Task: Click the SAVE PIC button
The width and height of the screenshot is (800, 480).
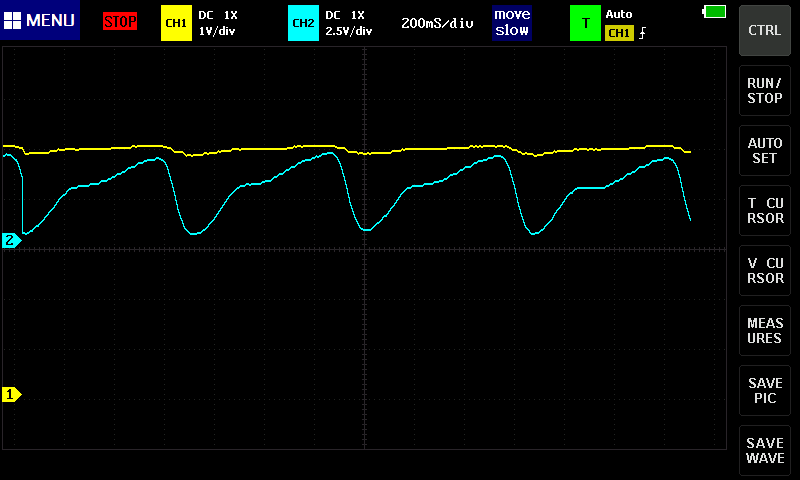Action: 765,391
